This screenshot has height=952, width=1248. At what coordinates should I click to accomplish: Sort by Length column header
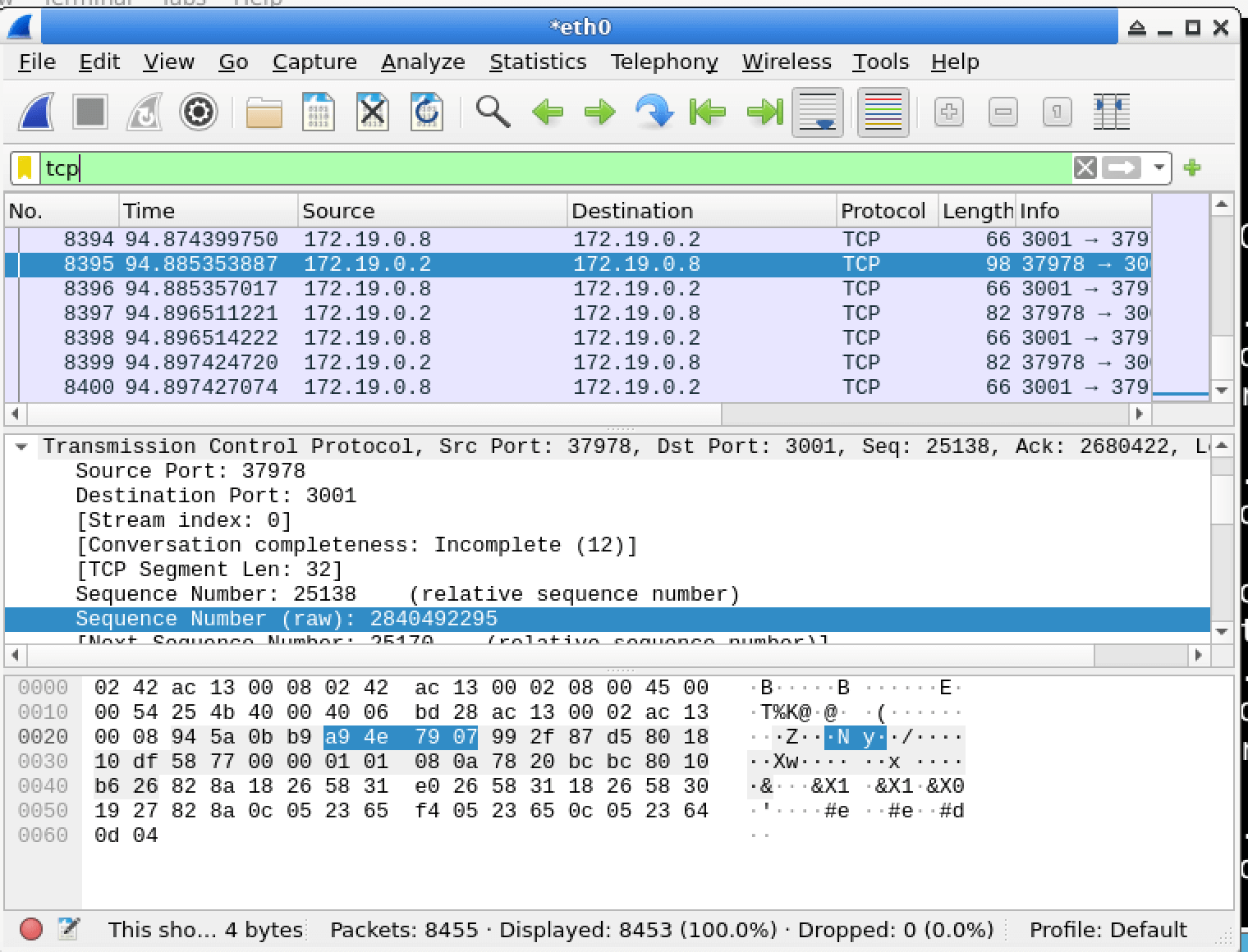click(x=976, y=211)
